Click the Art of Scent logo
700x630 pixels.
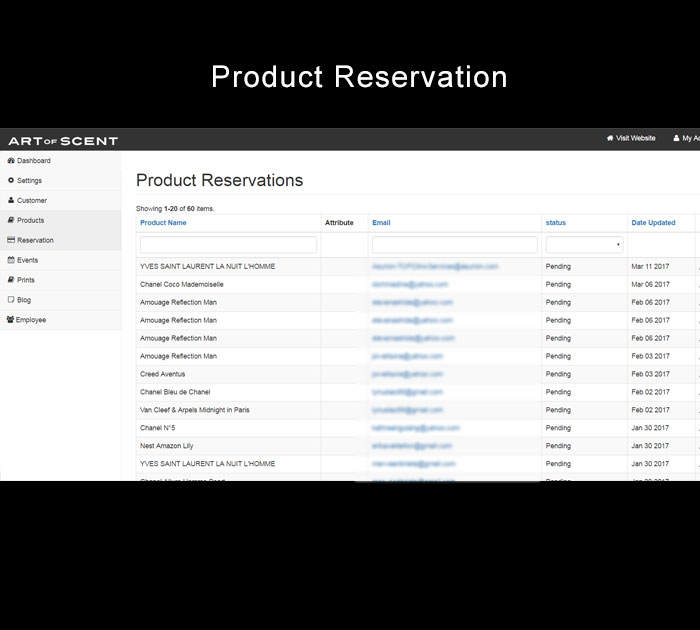click(x=63, y=141)
